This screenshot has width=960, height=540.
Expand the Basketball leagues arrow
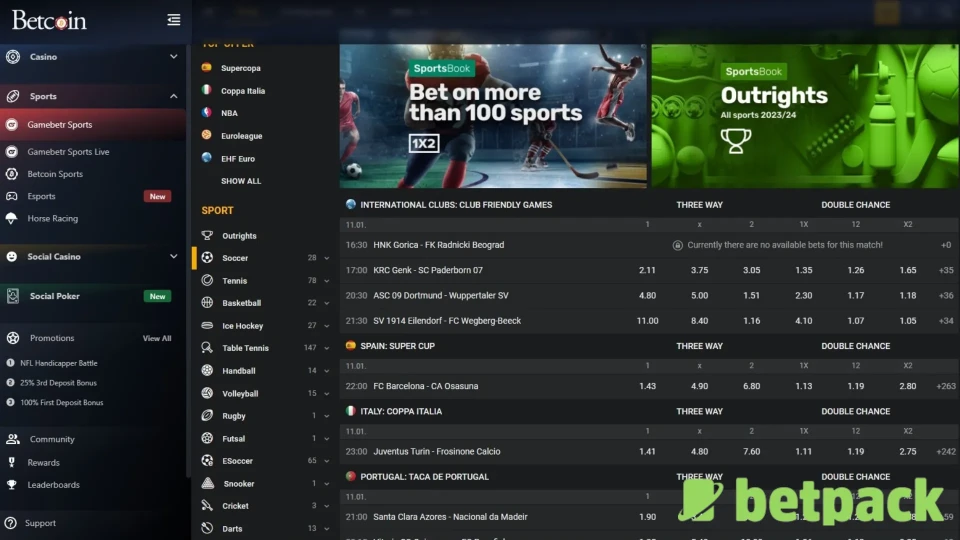coord(326,304)
